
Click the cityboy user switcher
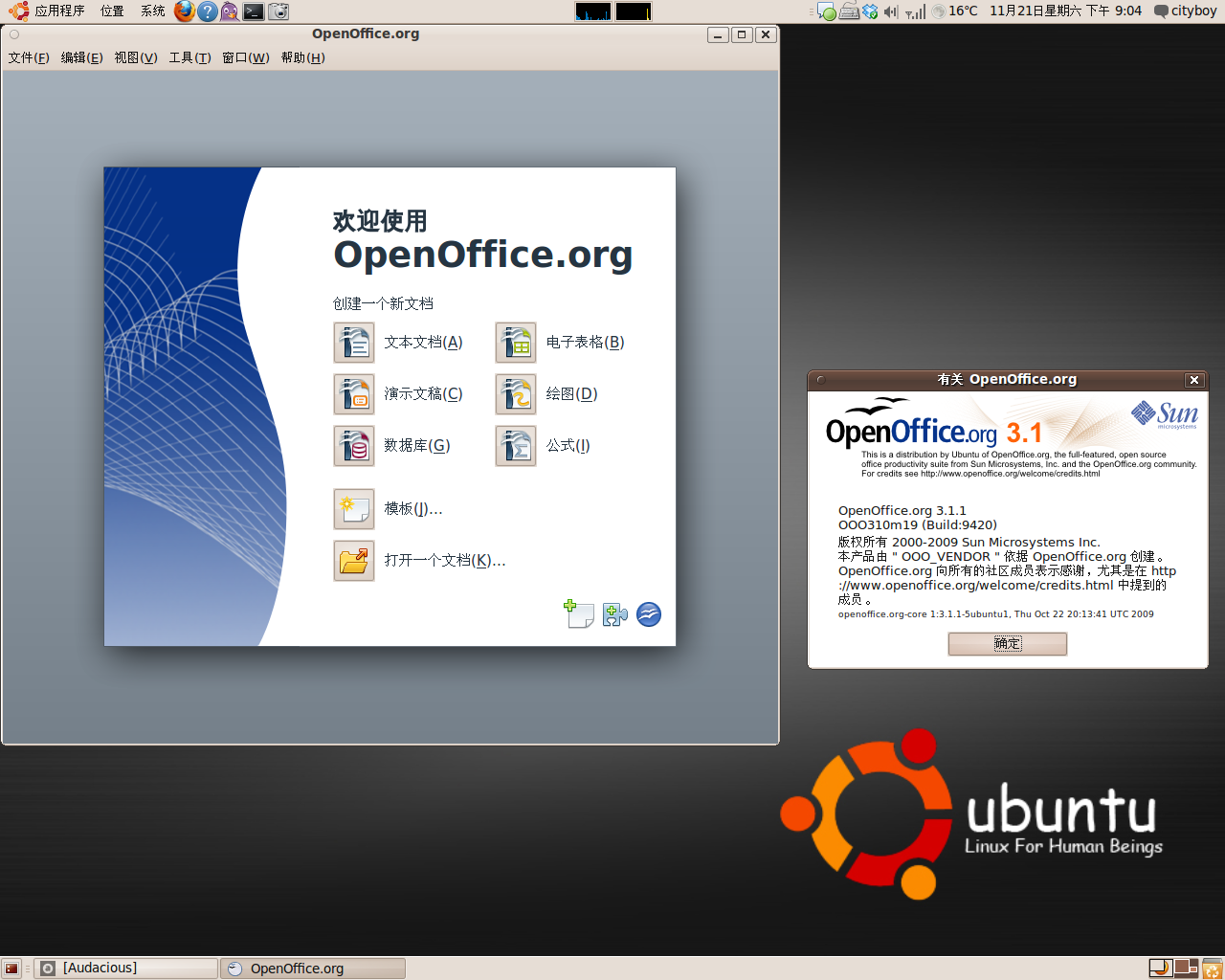[1186, 11]
